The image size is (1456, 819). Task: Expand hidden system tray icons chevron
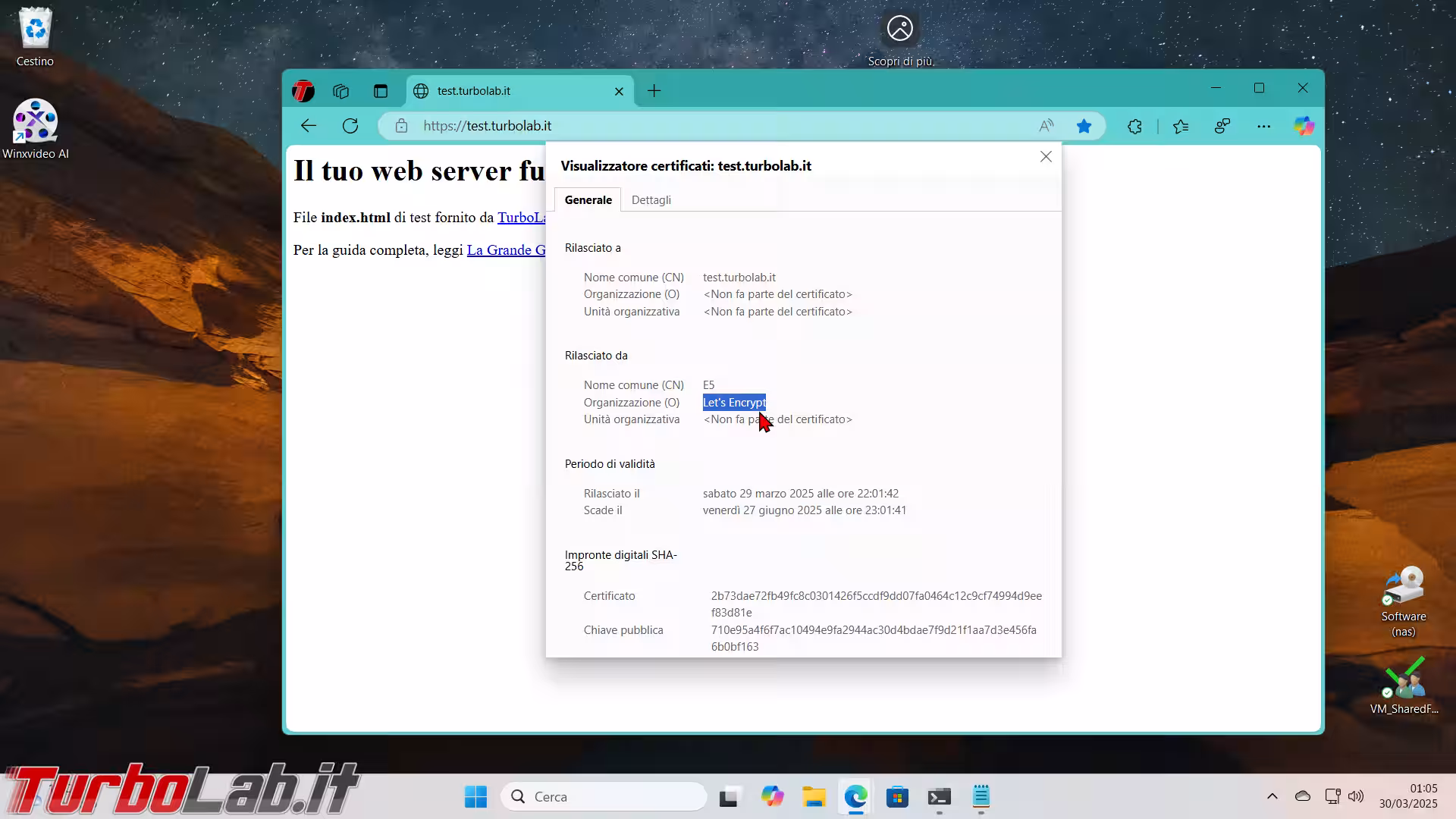point(1272,796)
